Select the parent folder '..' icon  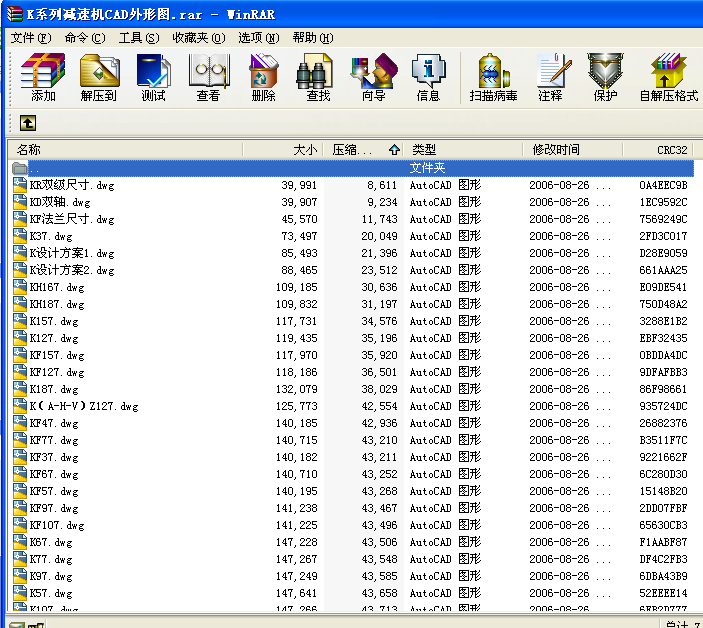point(20,168)
